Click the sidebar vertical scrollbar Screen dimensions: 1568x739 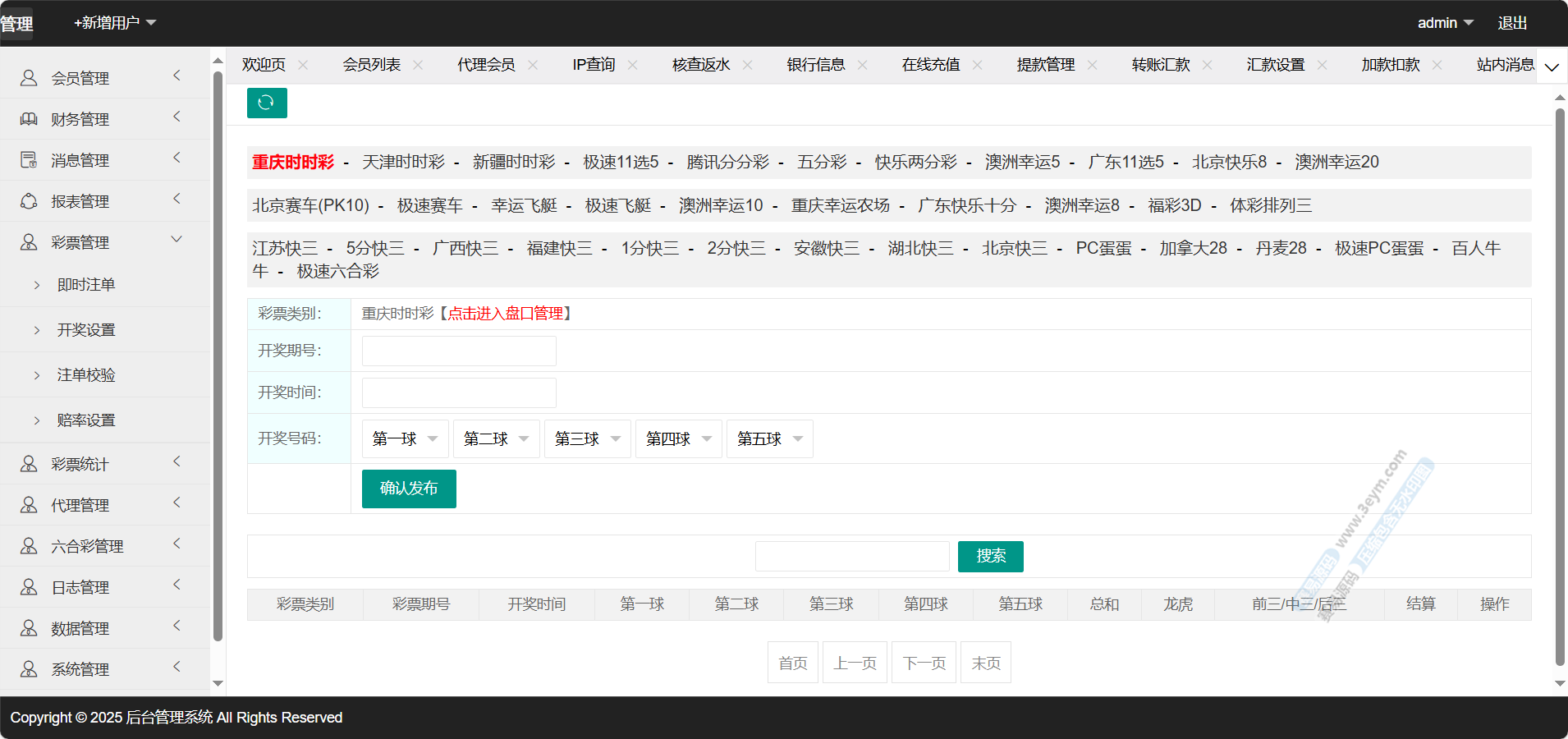[218, 353]
